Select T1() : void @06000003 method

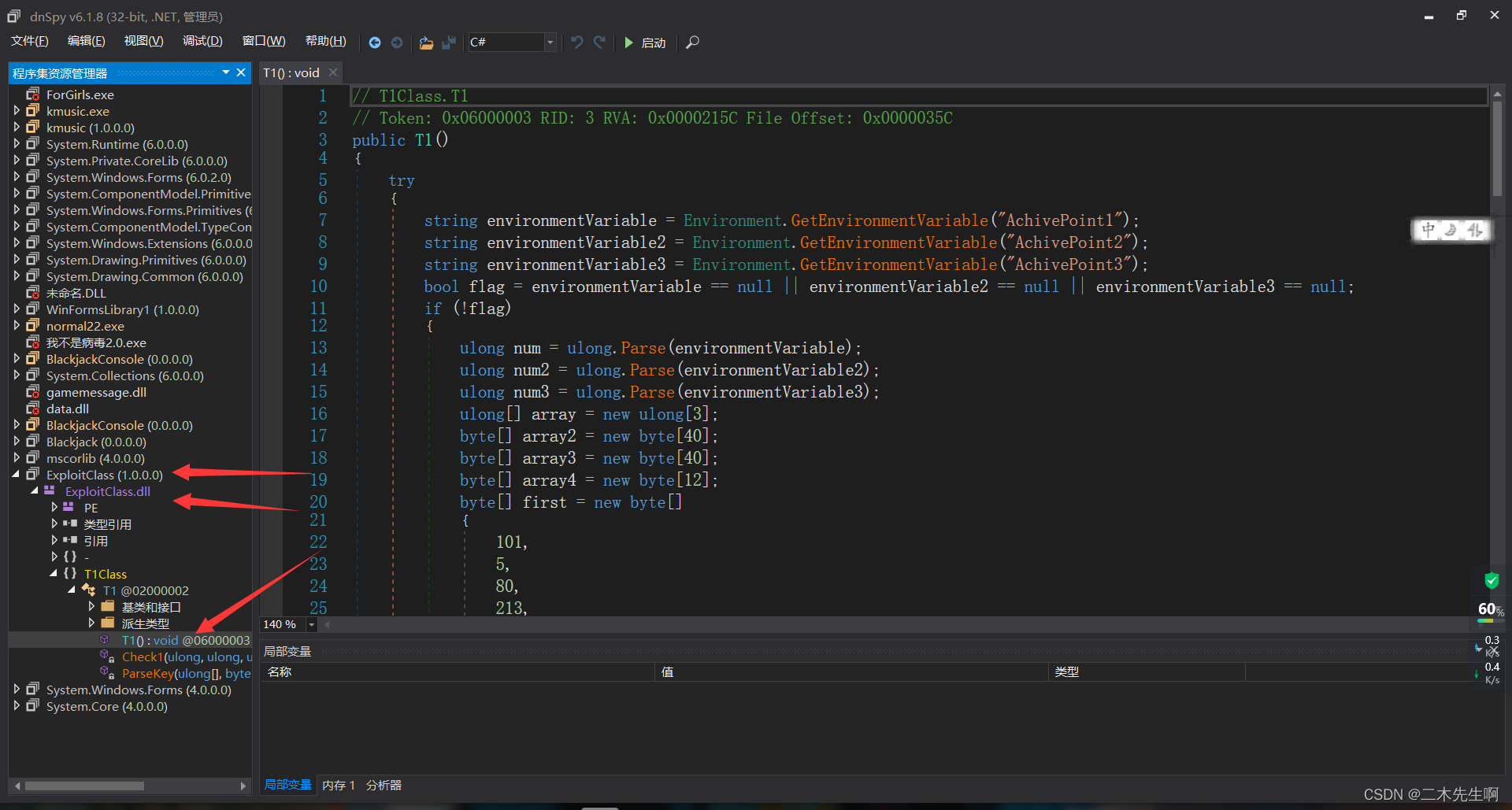[186, 640]
